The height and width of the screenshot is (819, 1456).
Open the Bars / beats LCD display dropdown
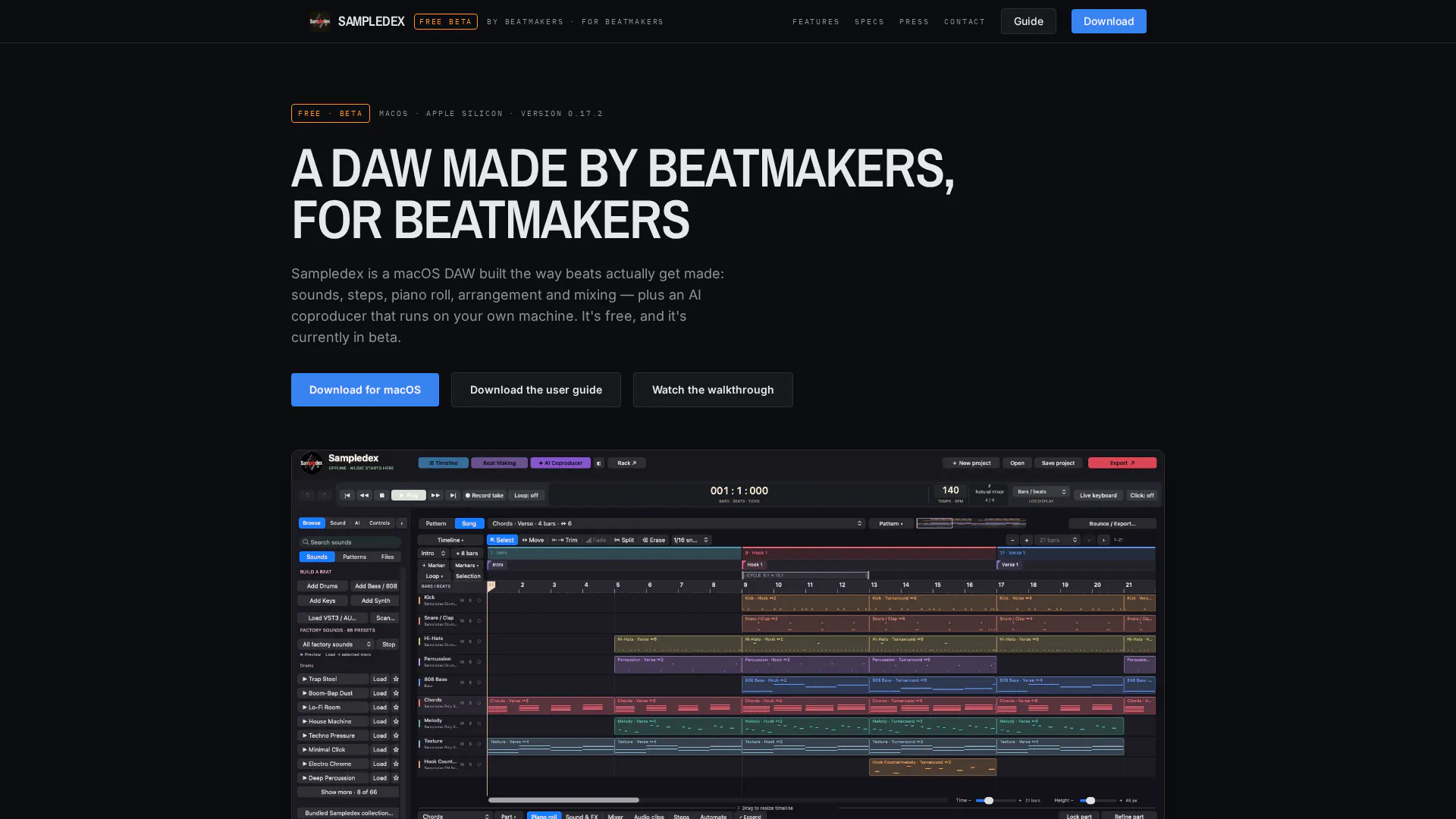pos(1040,491)
